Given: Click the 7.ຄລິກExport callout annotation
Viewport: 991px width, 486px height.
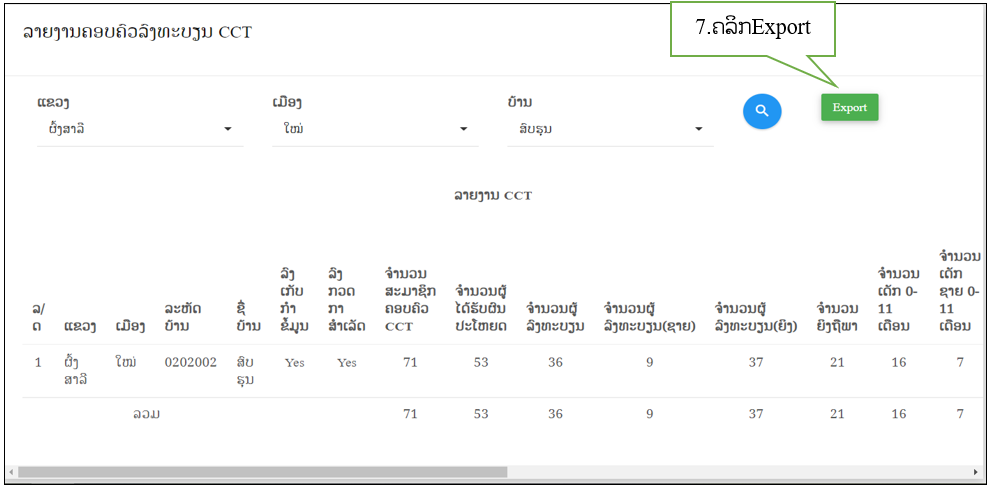Looking at the screenshot, I should tap(752, 28).
